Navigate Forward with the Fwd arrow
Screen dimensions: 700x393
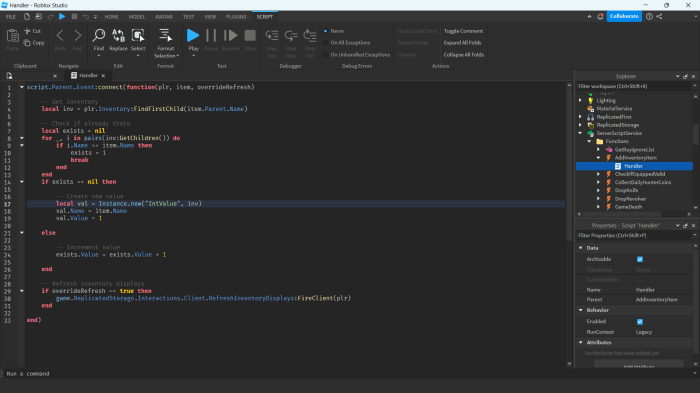pyautogui.click(x=77, y=35)
